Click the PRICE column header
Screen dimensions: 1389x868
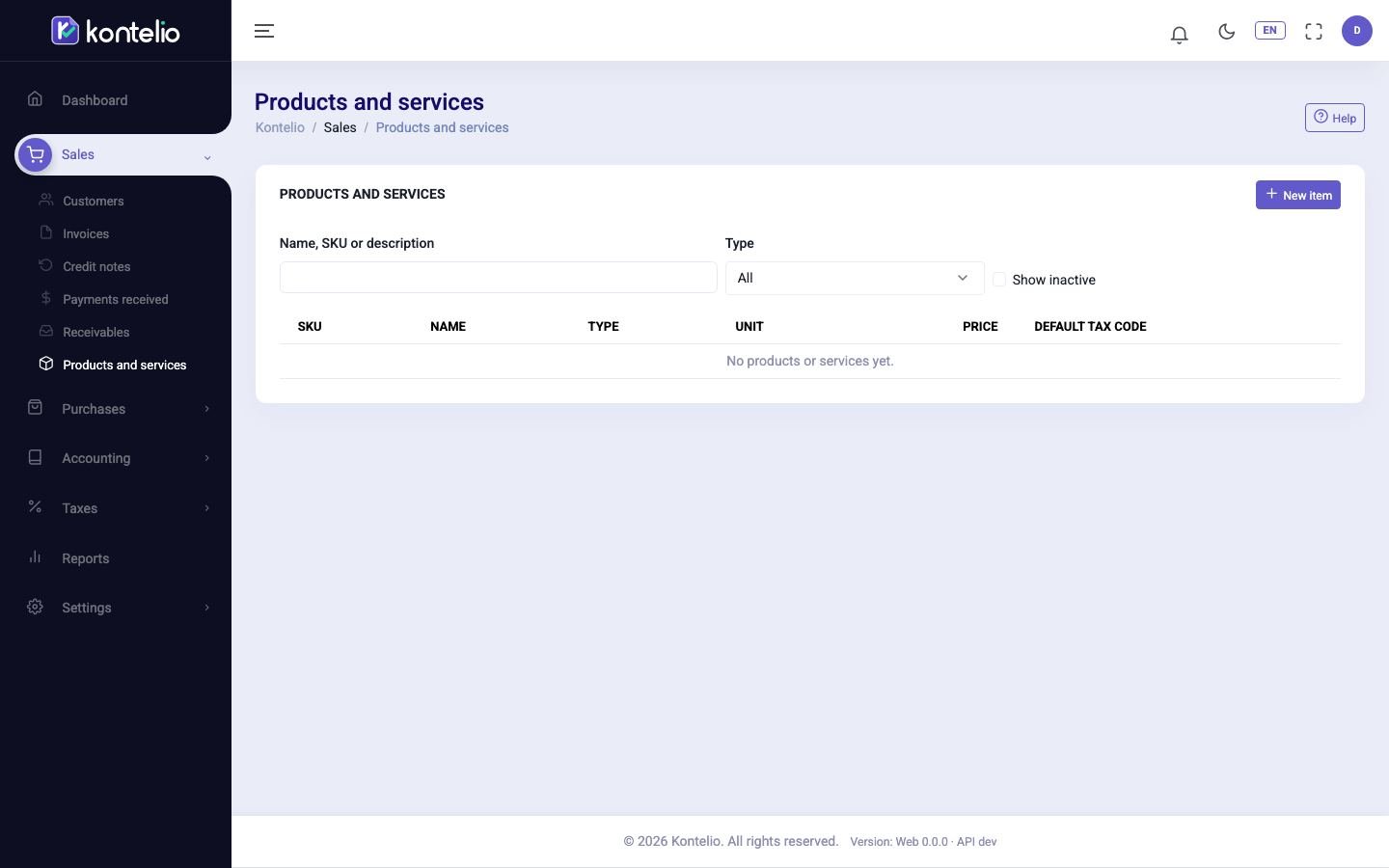coord(980,326)
